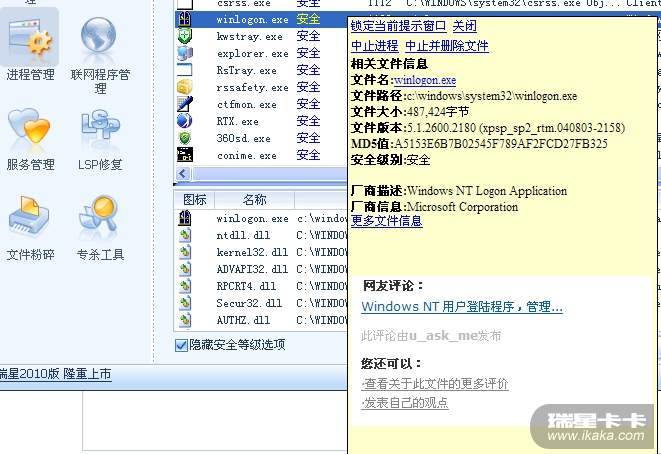Select the explorer.exe process name

(253, 54)
